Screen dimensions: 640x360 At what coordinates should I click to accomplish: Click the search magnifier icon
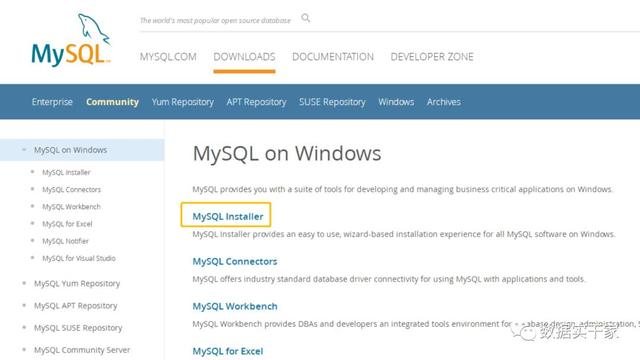click(305, 18)
